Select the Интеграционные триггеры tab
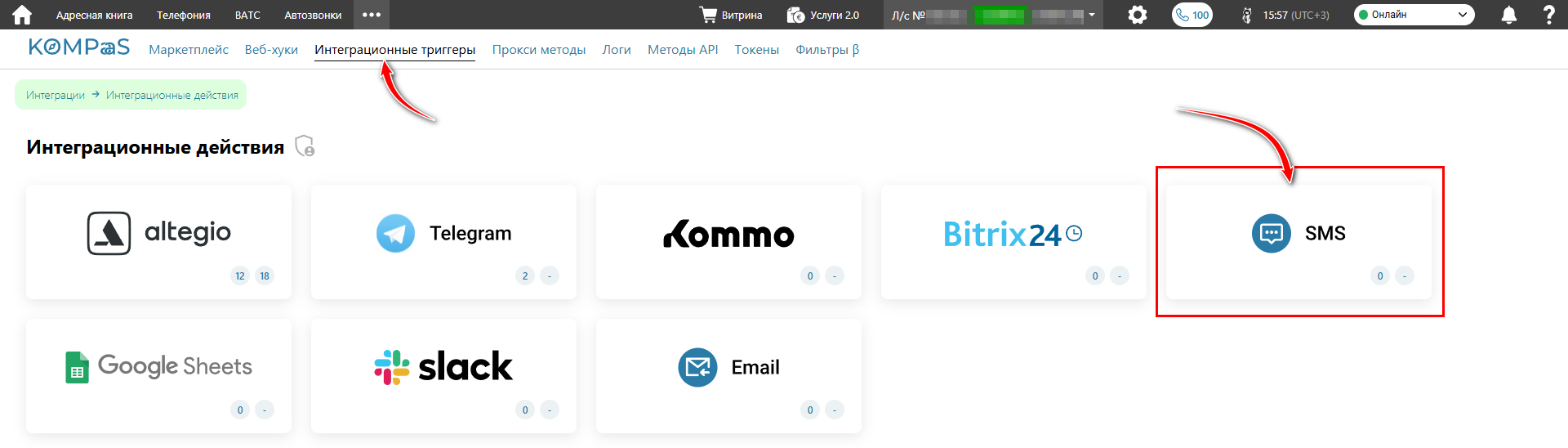 (395, 50)
